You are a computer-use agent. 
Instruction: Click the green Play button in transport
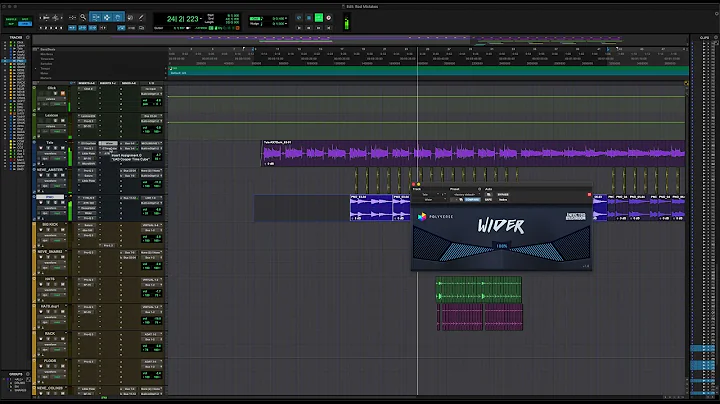(x=319, y=18)
